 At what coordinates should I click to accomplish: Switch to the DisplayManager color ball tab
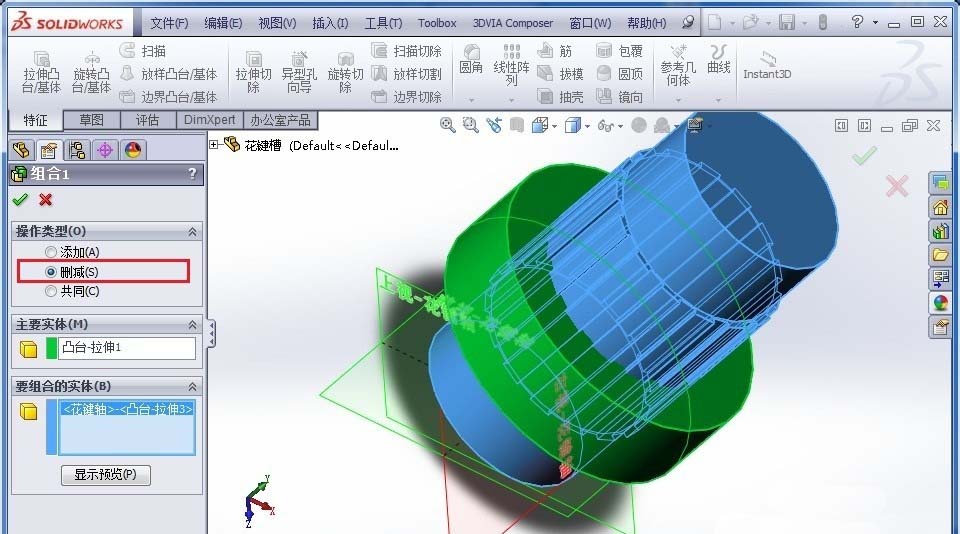[132, 150]
